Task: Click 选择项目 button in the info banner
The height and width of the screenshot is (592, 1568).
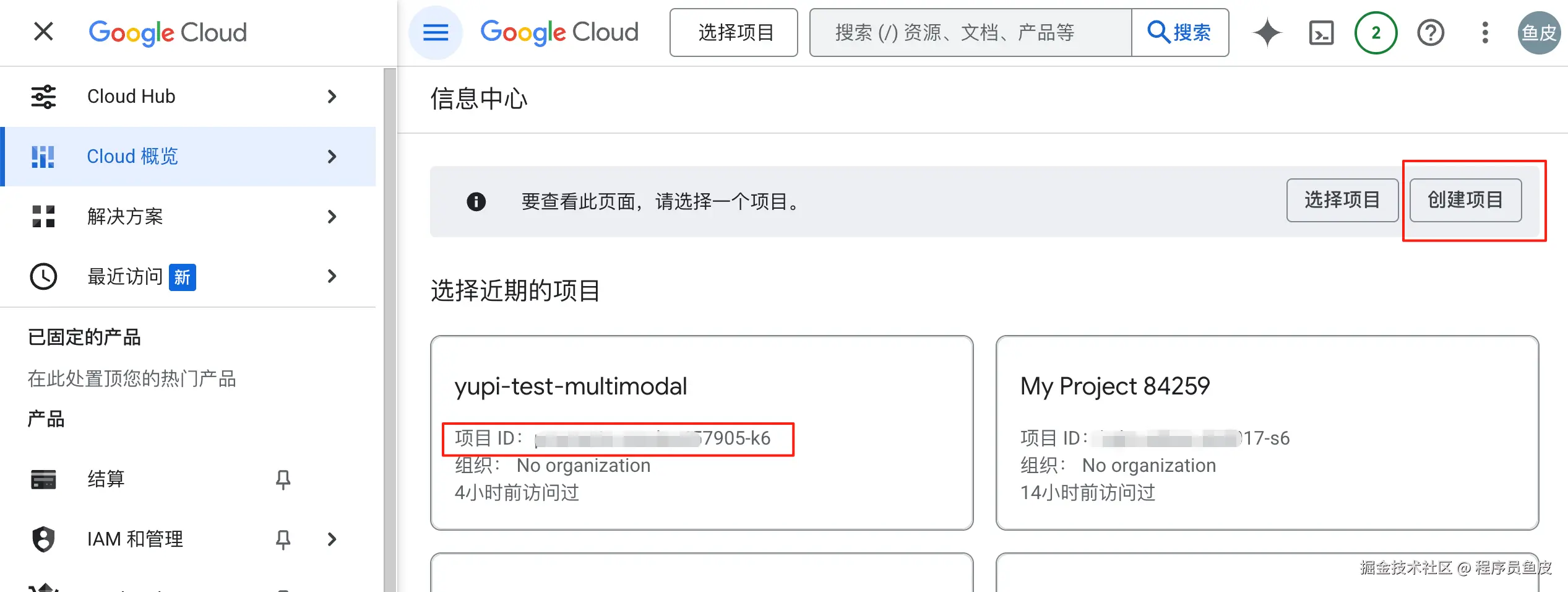Action: (x=1342, y=200)
